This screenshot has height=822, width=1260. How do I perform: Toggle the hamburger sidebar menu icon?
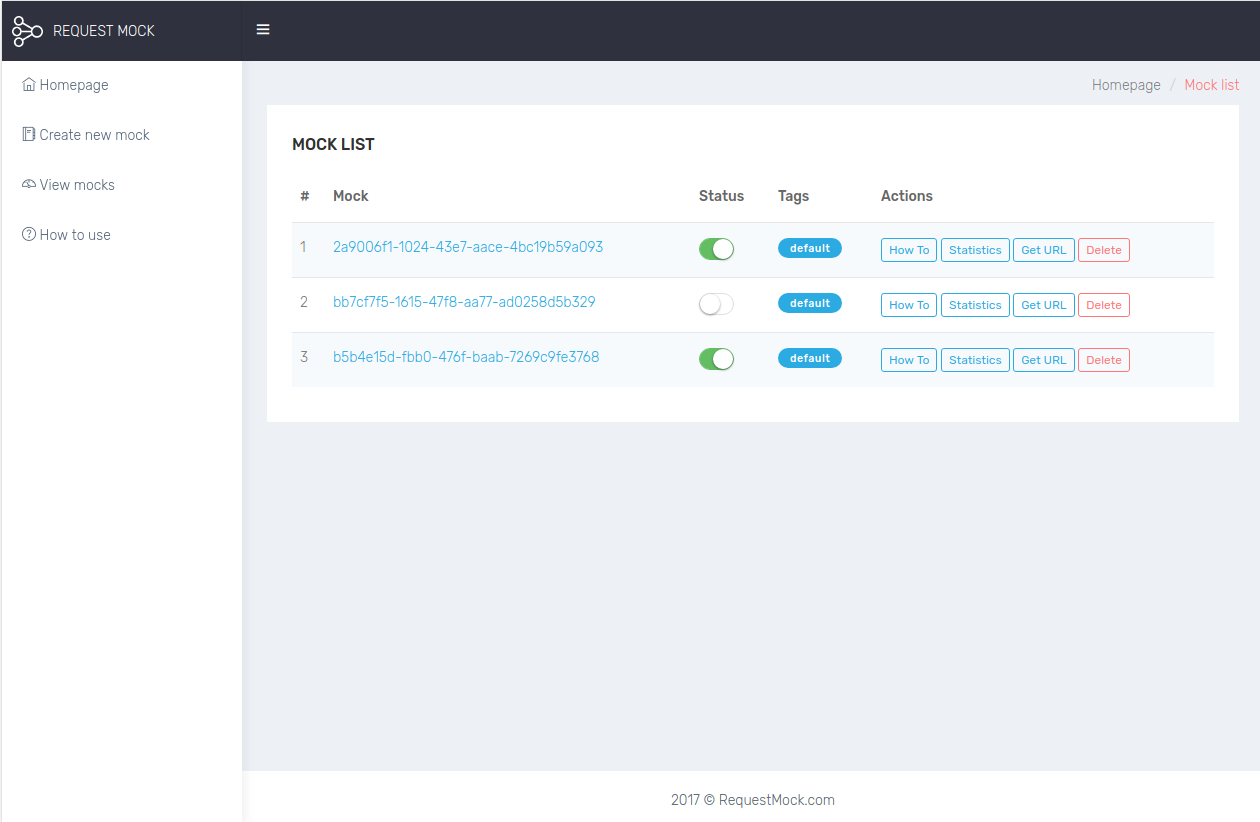(263, 30)
